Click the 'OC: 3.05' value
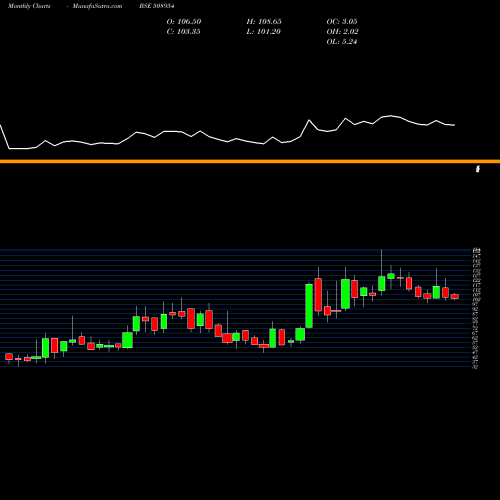This screenshot has width=500, height=500. [x=342, y=22]
